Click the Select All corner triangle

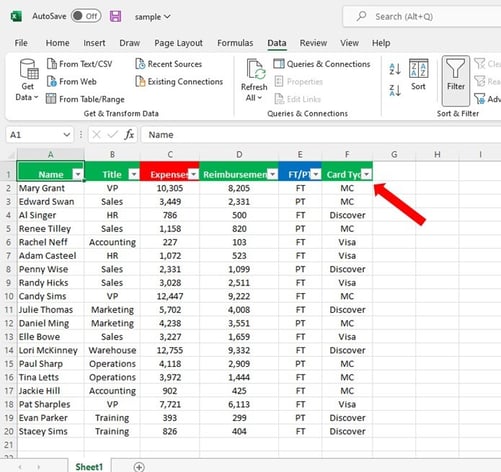[11, 155]
